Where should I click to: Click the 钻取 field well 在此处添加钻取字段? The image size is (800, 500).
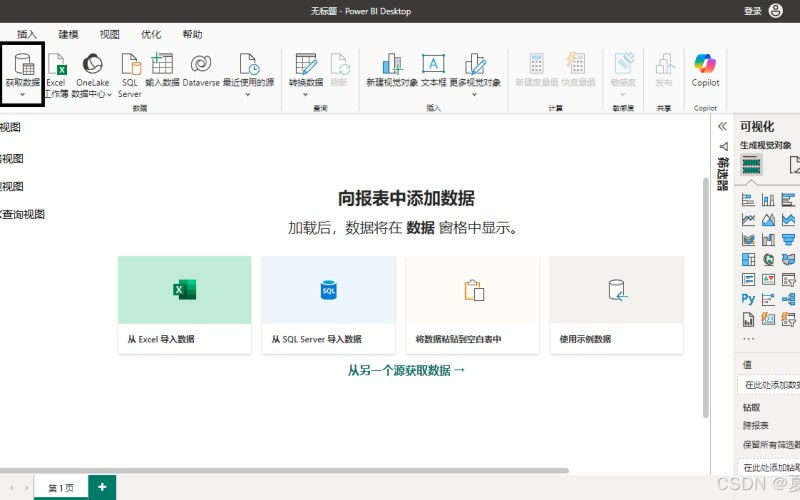(x=768, y=467)
